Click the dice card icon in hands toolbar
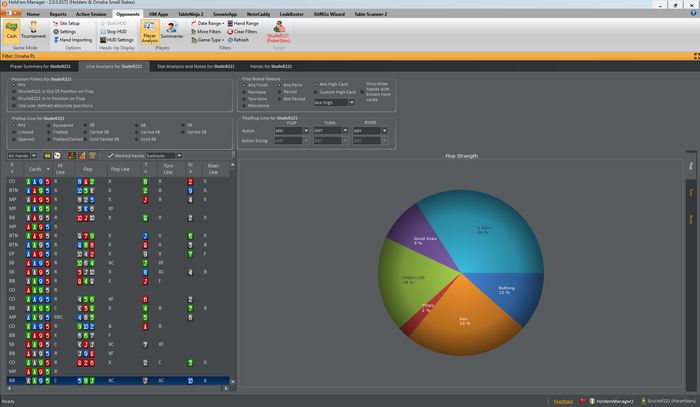This screenshot has width=700, height=407. click(x=57, y=156)
